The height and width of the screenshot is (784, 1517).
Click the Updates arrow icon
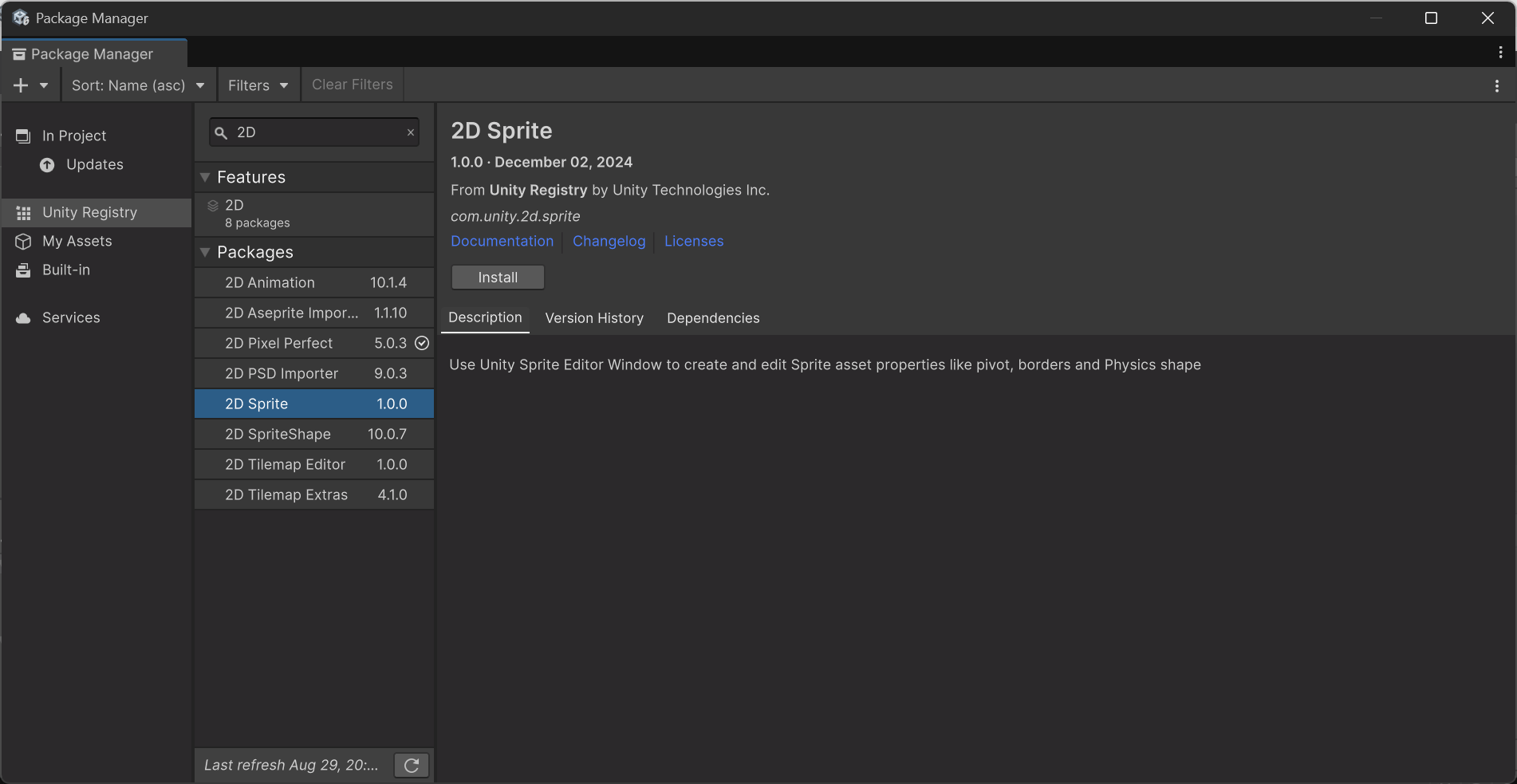47,165
